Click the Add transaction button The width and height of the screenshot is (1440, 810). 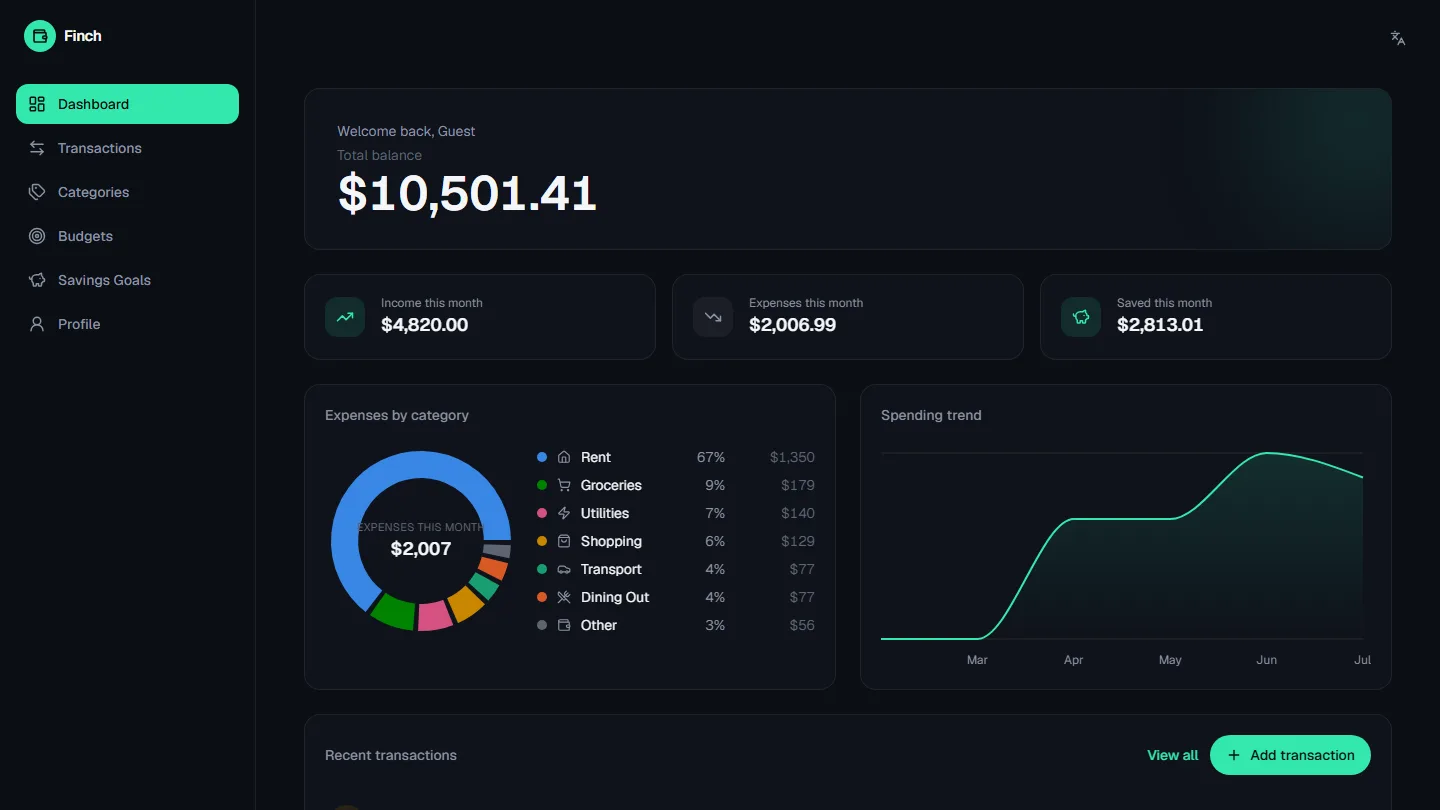point(1290,755)
